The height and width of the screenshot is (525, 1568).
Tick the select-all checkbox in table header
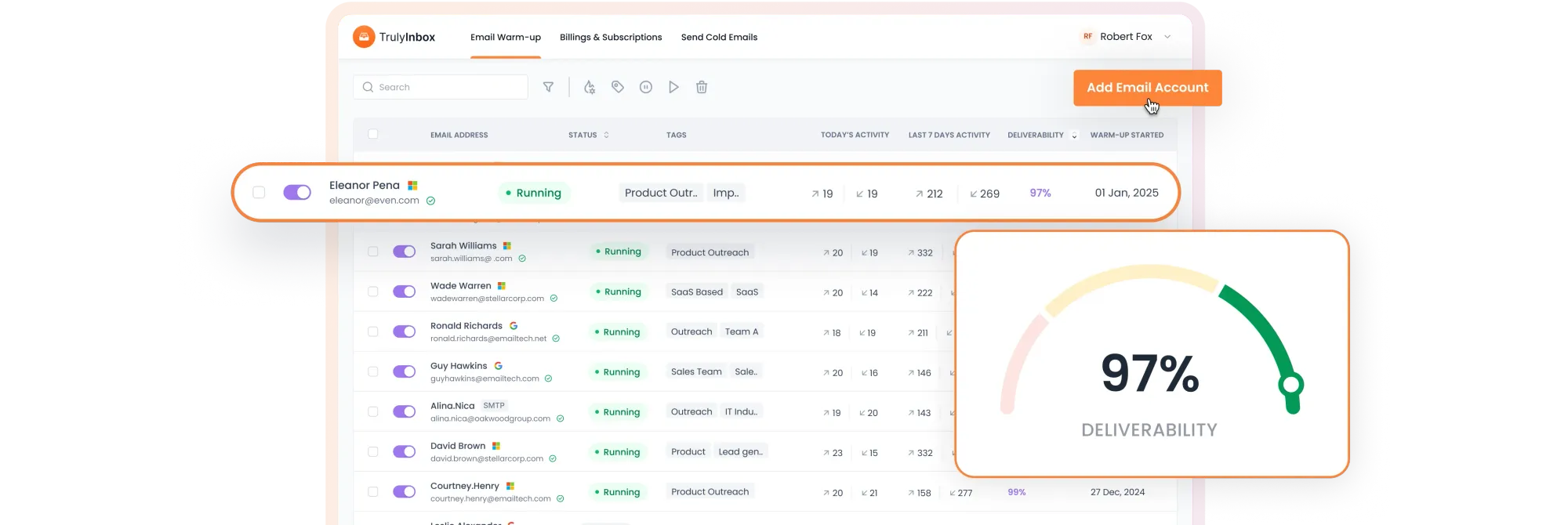coord(373,134)
